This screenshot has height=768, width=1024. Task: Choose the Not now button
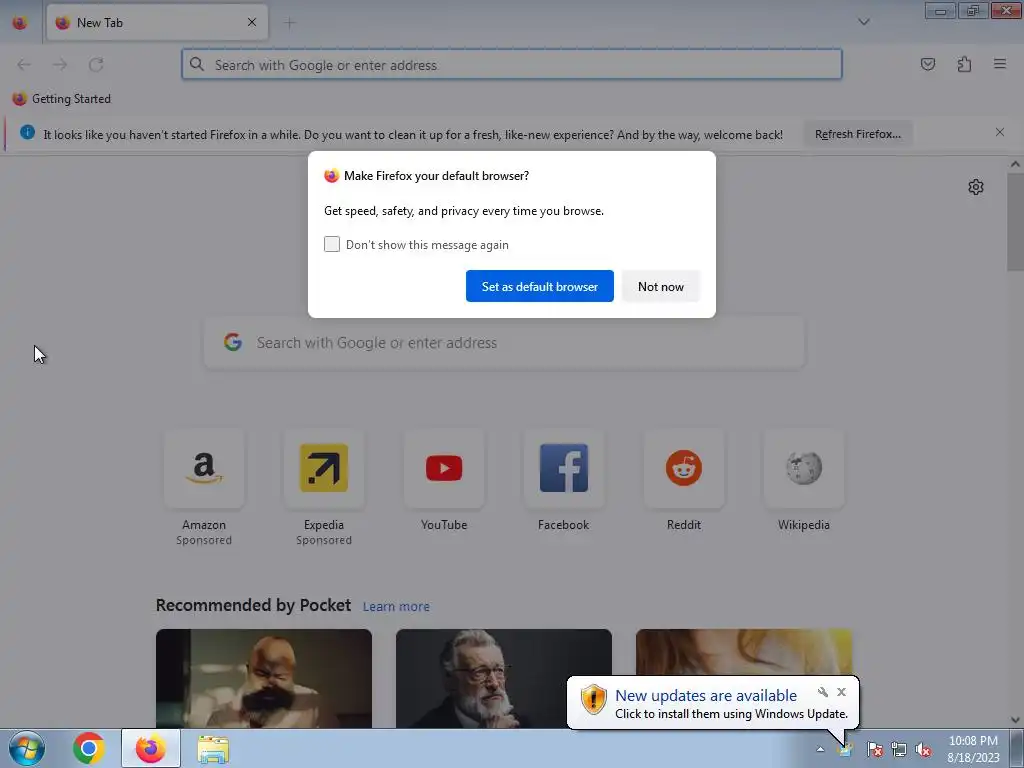click(x=660, y=286)
